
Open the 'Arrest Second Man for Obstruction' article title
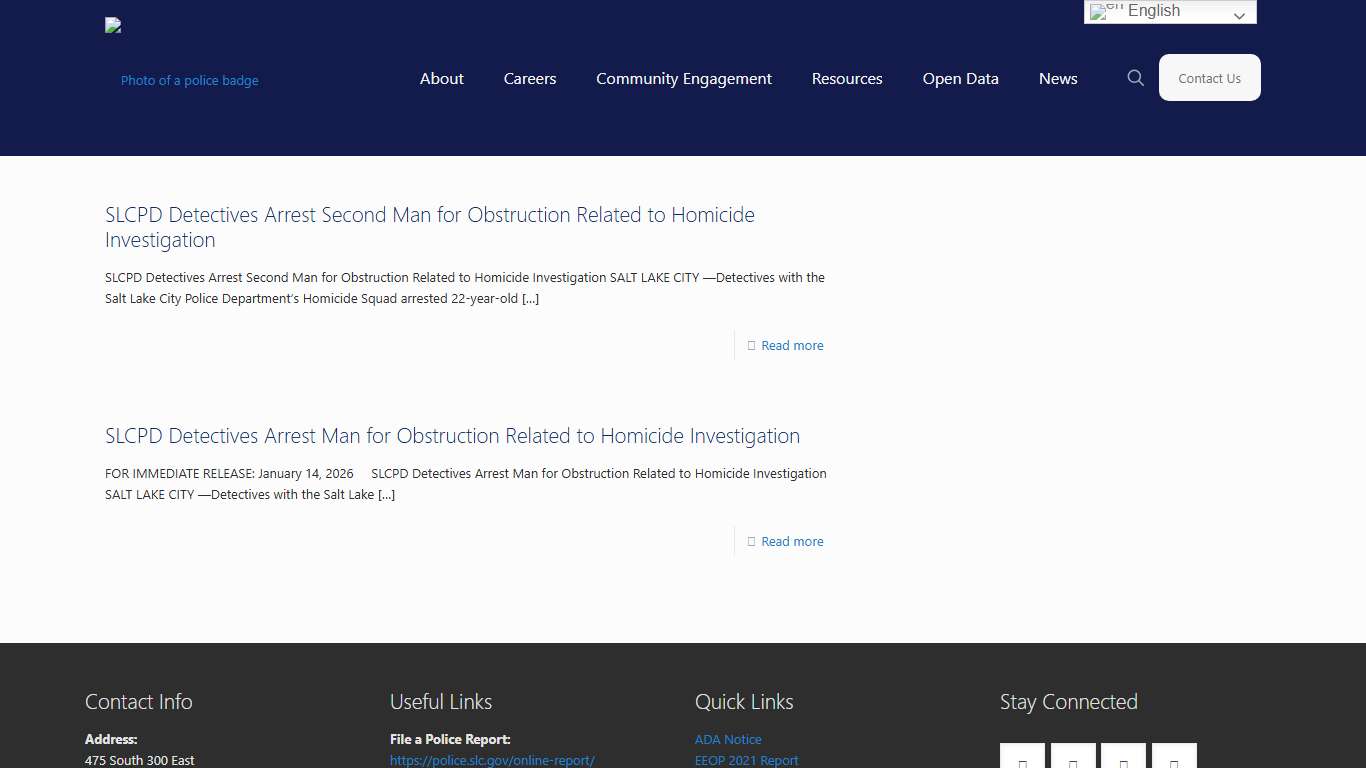click(x=430, y=227)
